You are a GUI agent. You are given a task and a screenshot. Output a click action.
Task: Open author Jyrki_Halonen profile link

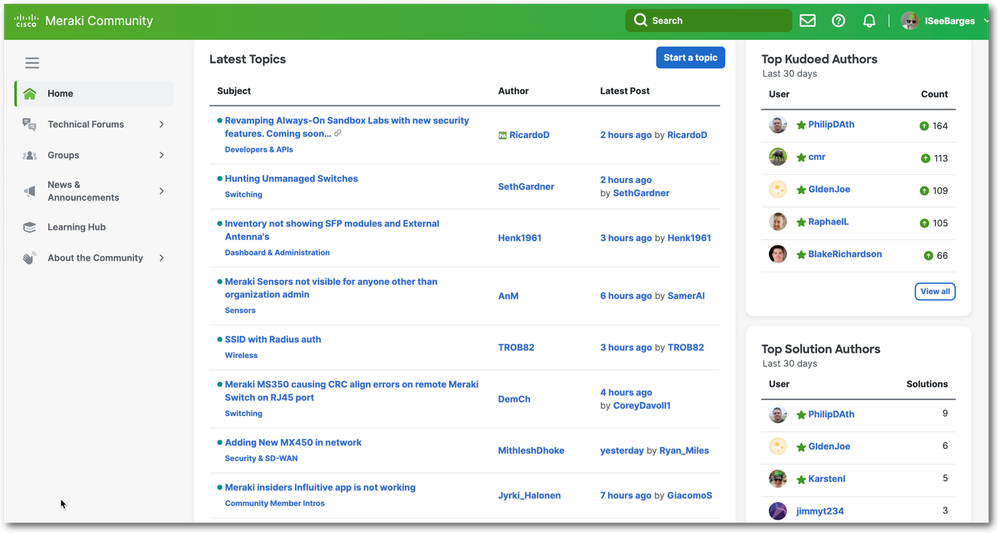pyautogui.click(x=529, y=495)
